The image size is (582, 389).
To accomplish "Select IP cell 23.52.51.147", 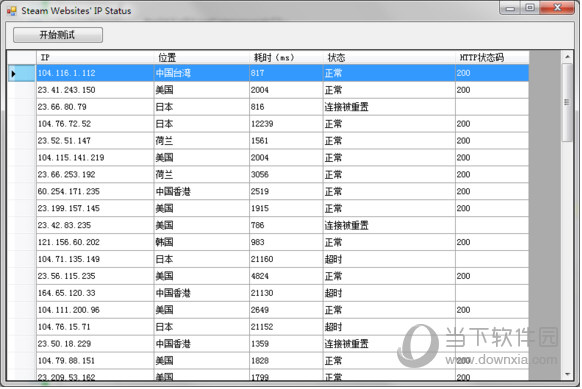I will click(x=95, y=141).
